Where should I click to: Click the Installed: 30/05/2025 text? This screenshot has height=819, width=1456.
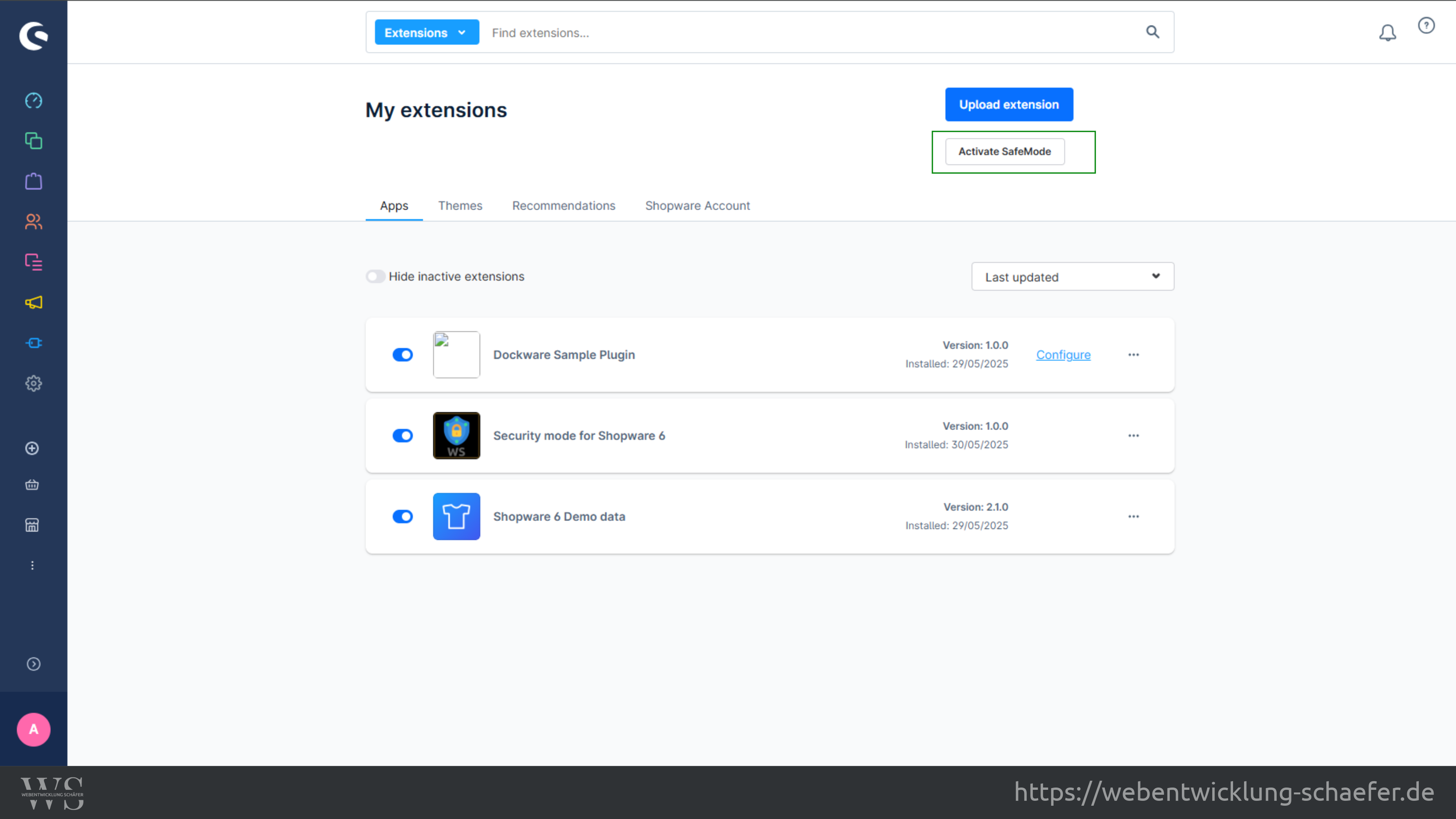[956, 445]
